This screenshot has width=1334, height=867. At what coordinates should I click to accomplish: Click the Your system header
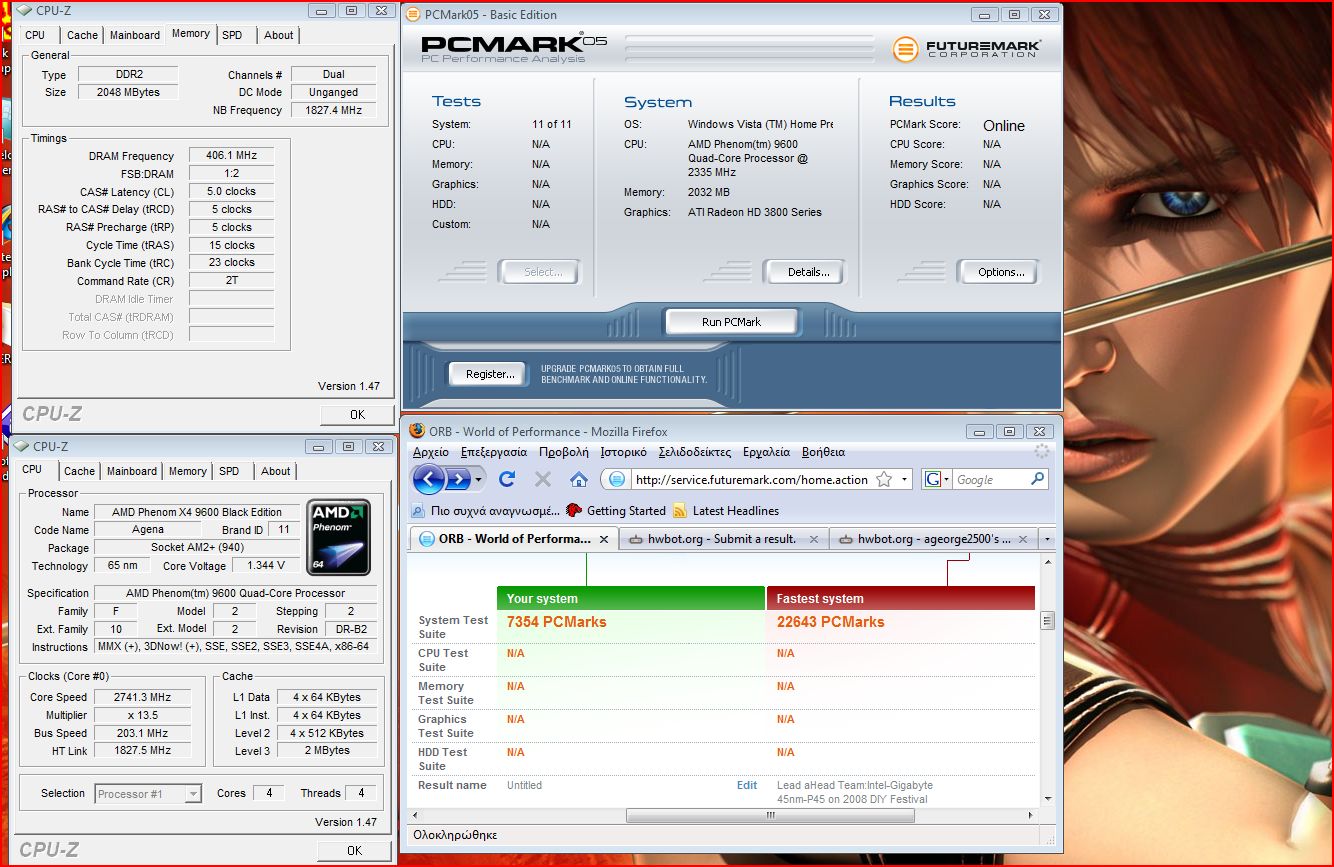click(631, 598)
